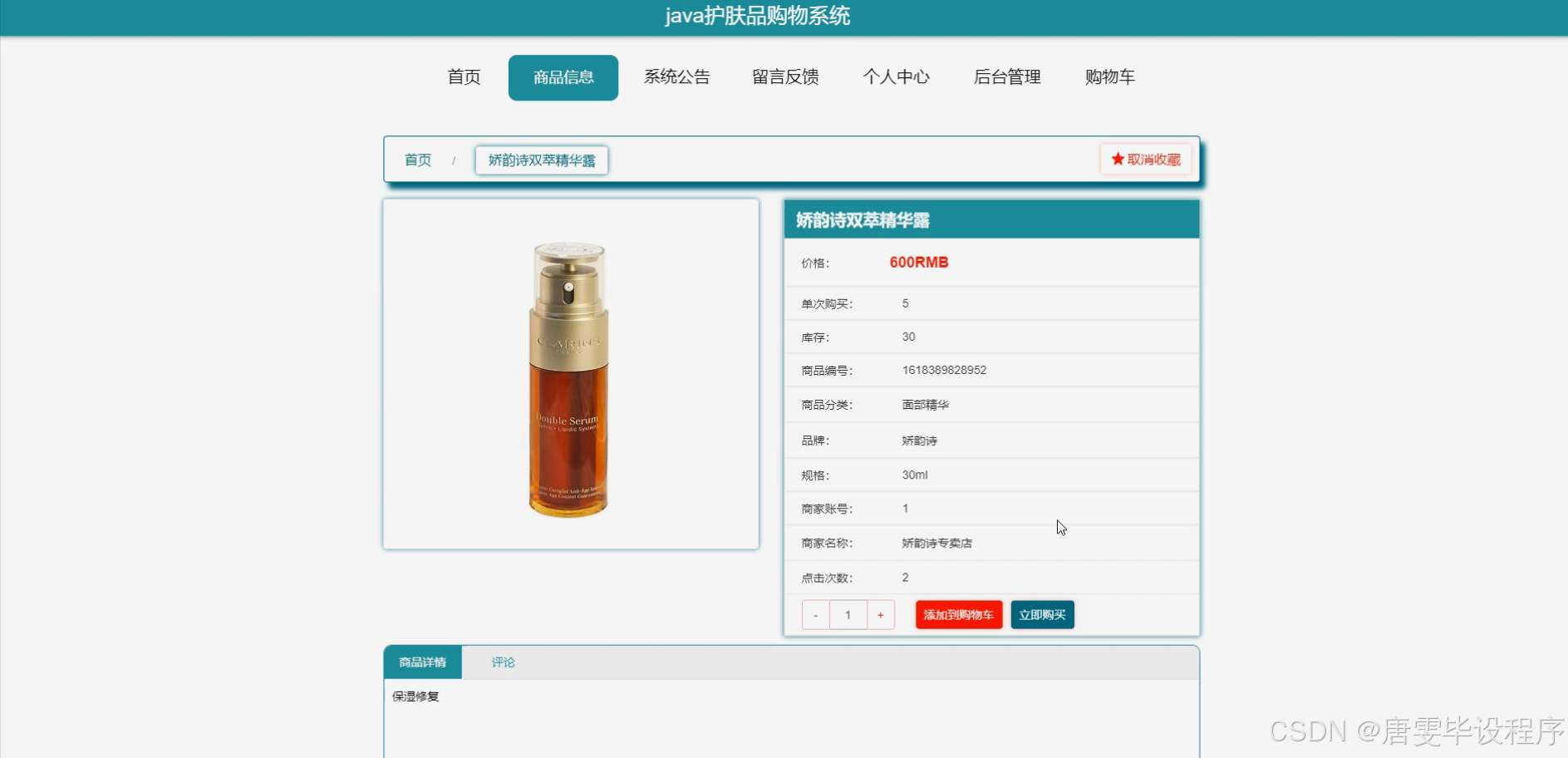Image resolution: width=1568 pixels, height=758 pixels.
Task: Click the quantity input field
Action: coord(848,615)
